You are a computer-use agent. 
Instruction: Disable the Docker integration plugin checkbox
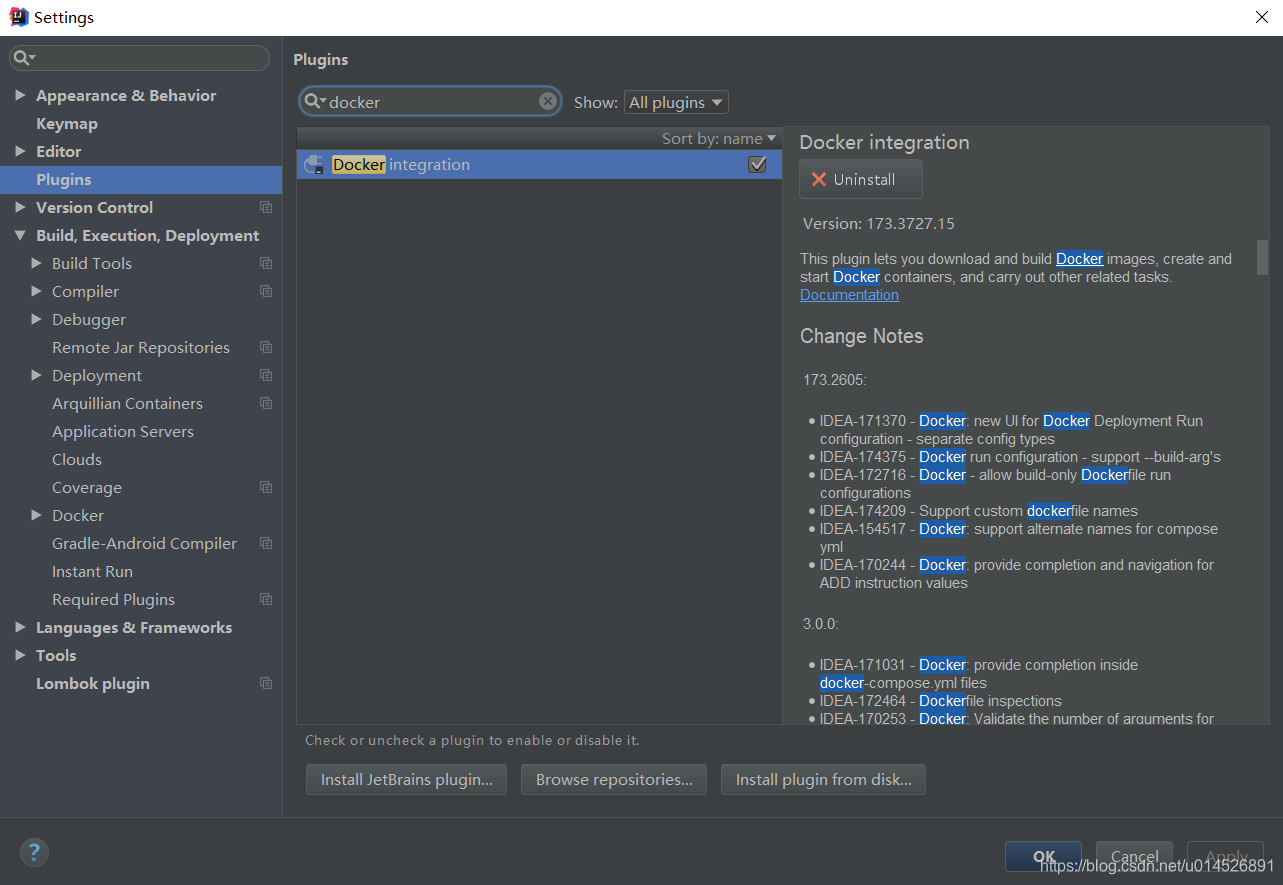coord(757,164)
